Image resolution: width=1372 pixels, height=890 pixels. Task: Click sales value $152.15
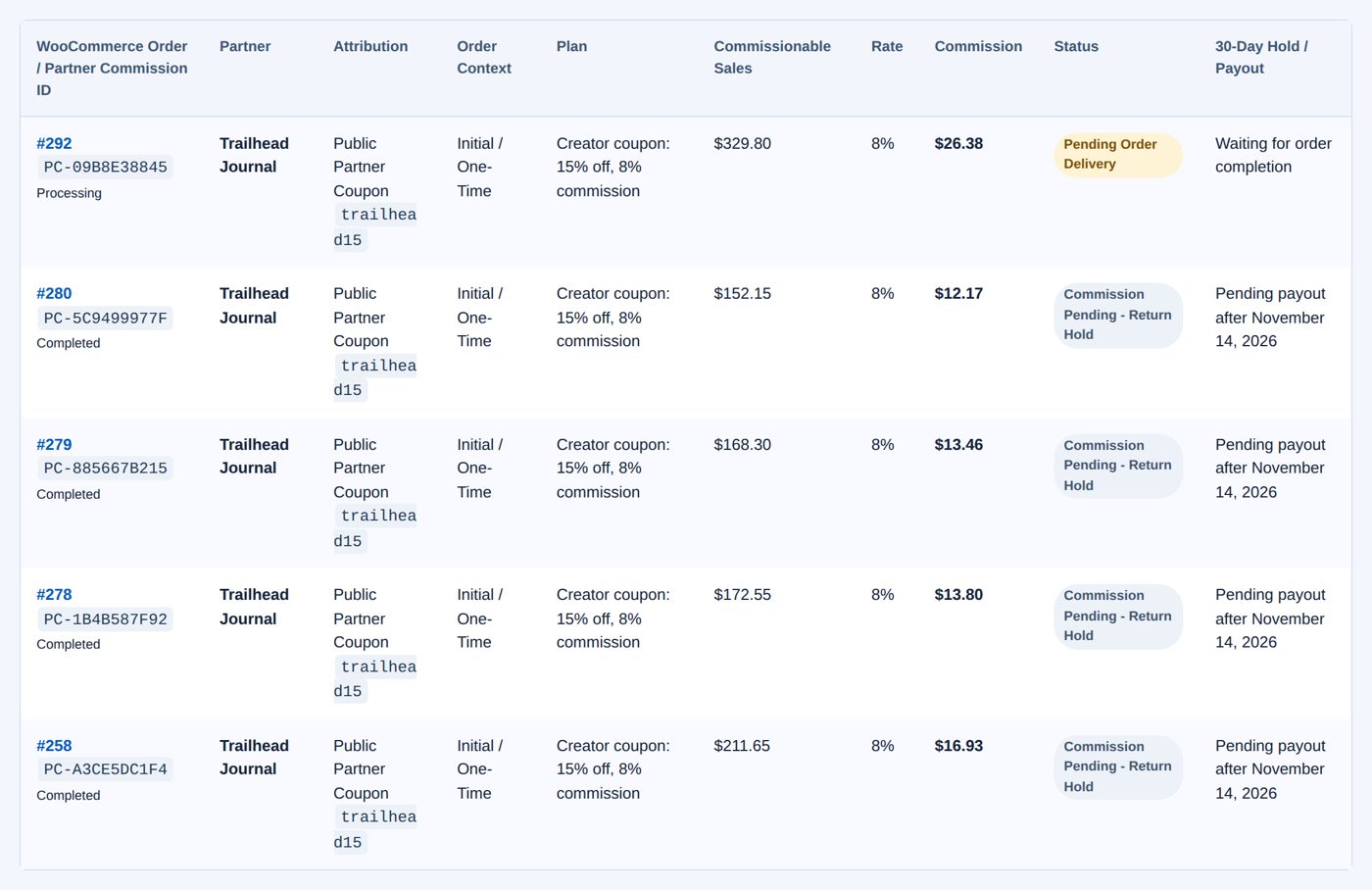point(742,293)
